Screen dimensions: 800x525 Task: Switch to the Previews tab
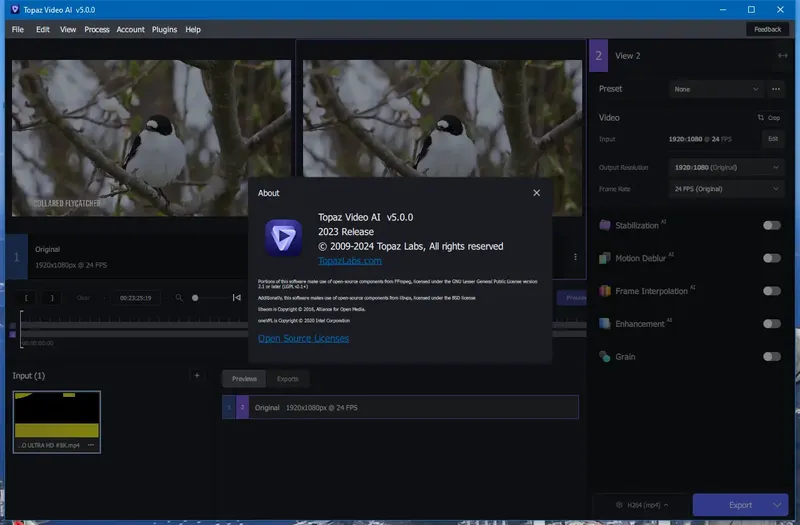(x=244, y=379)
